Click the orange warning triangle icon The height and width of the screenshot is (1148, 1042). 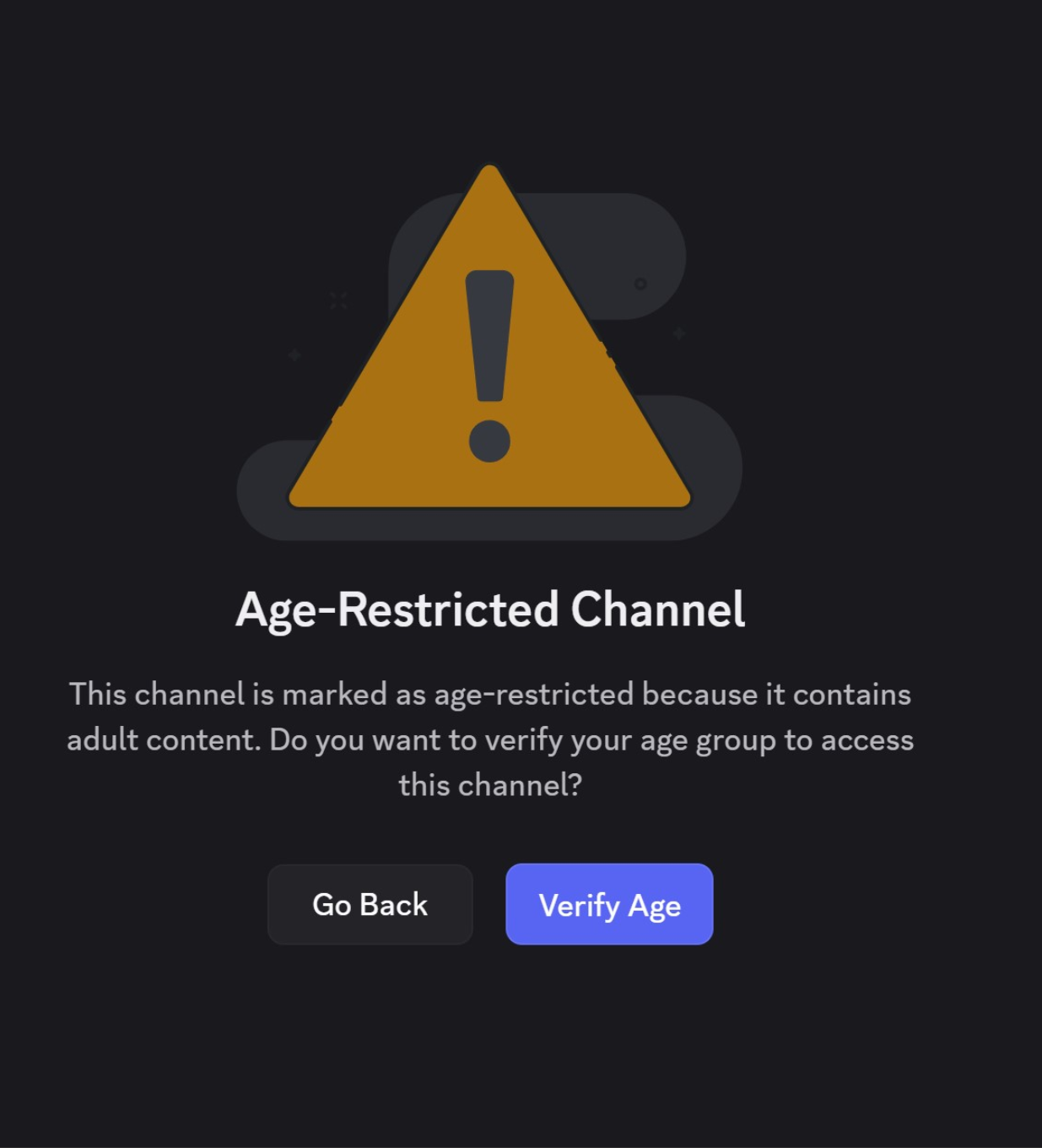point(489,337)
